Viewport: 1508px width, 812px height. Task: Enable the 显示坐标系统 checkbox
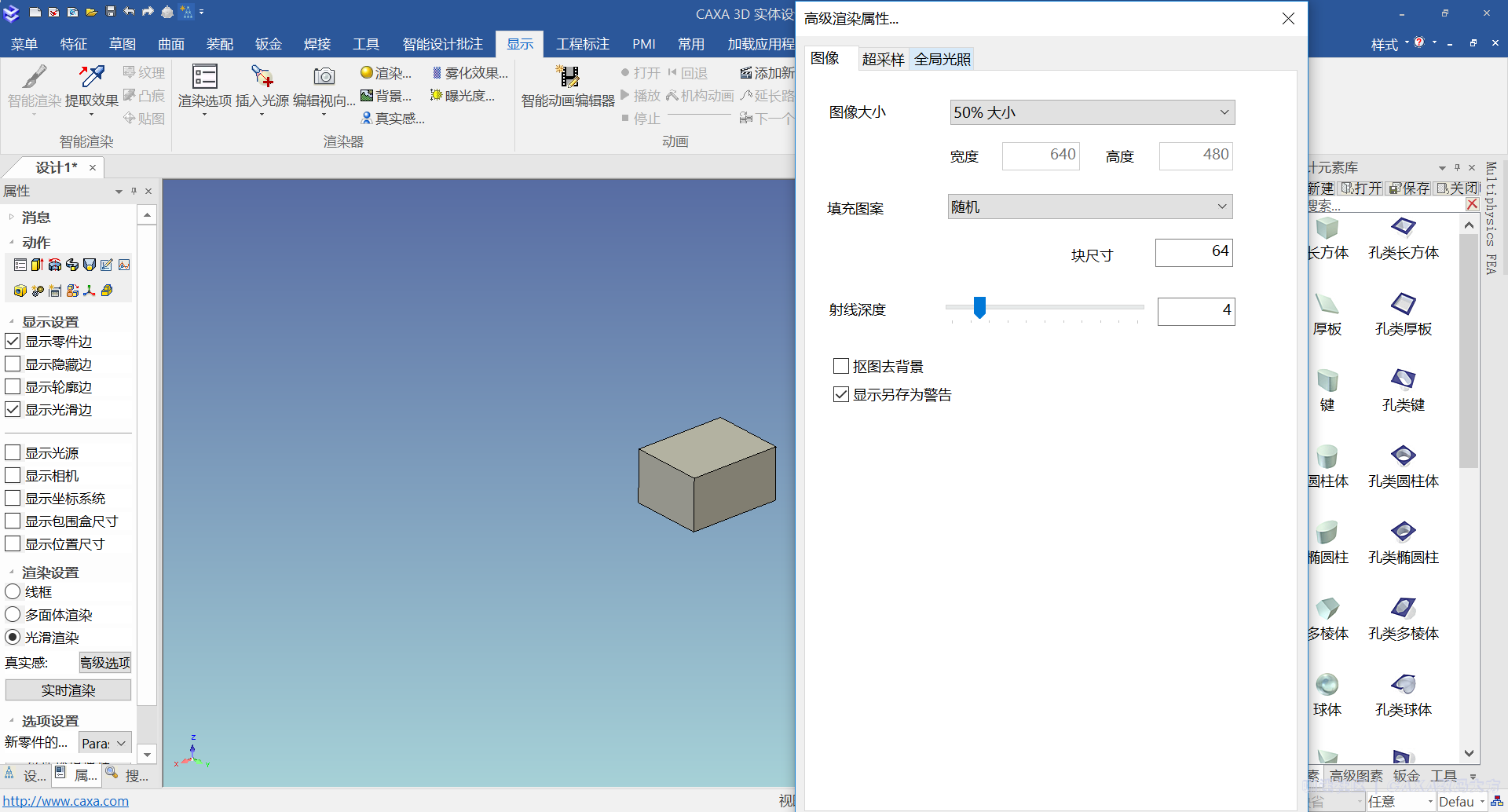coord(13,498)
